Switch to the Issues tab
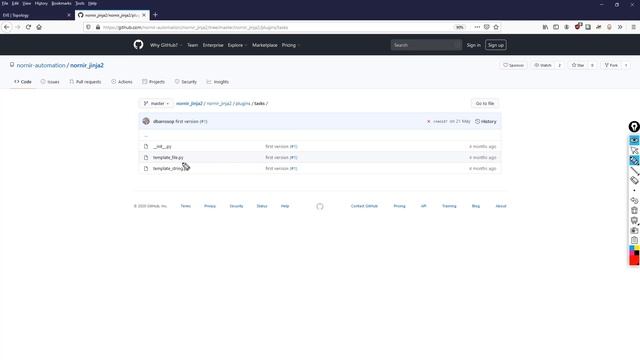The image size is (640, 360). 50,82
